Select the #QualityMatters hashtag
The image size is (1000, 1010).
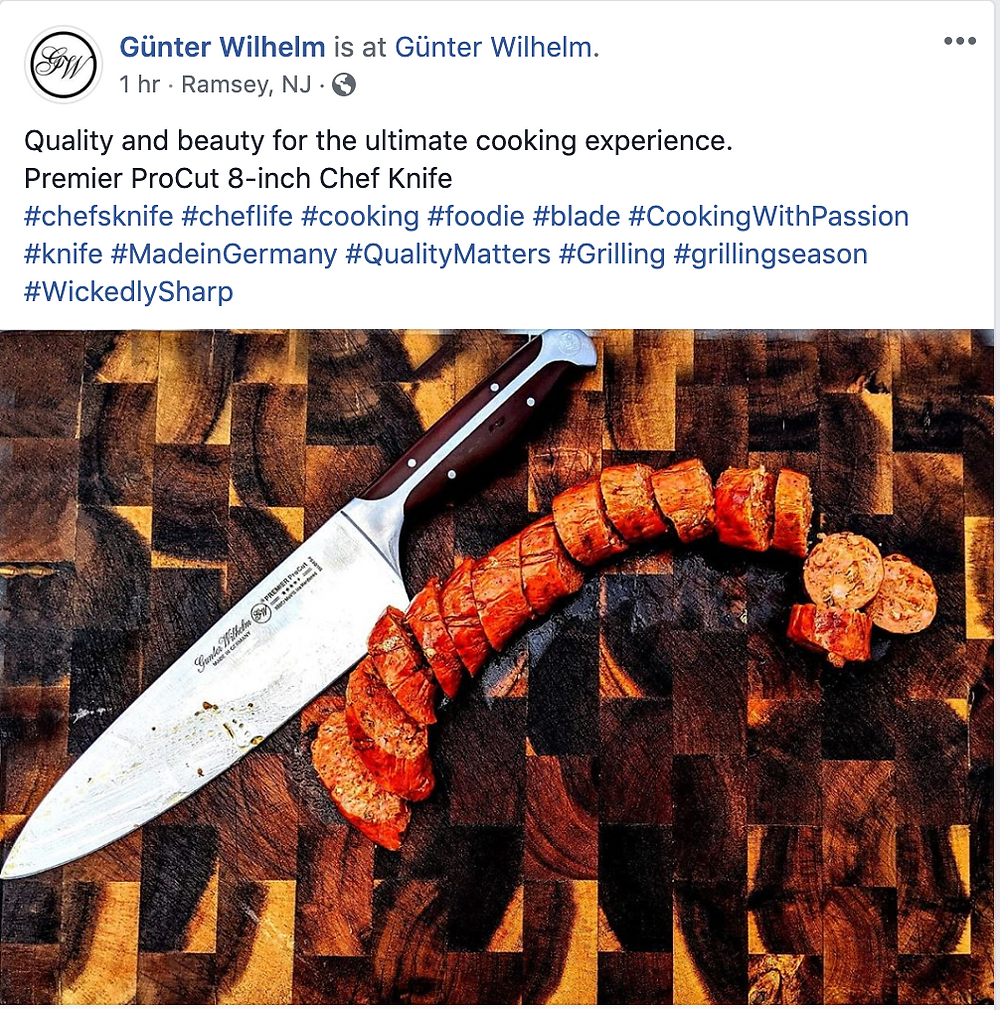(448, 254)
